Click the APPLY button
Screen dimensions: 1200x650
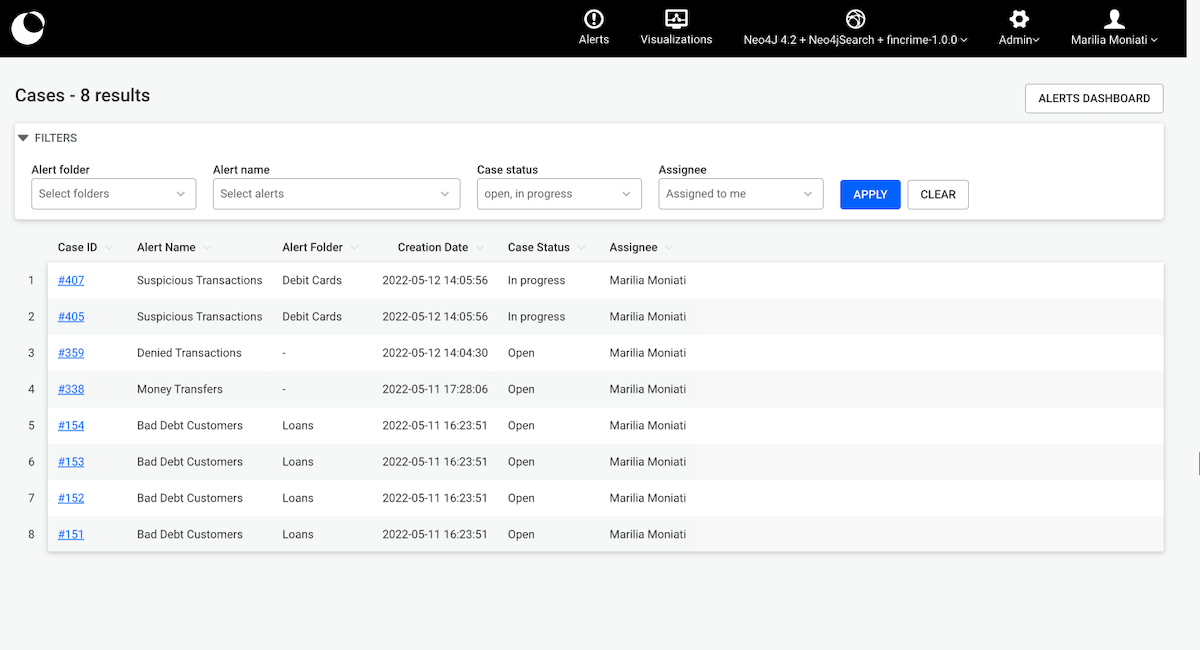coord(870,194)
